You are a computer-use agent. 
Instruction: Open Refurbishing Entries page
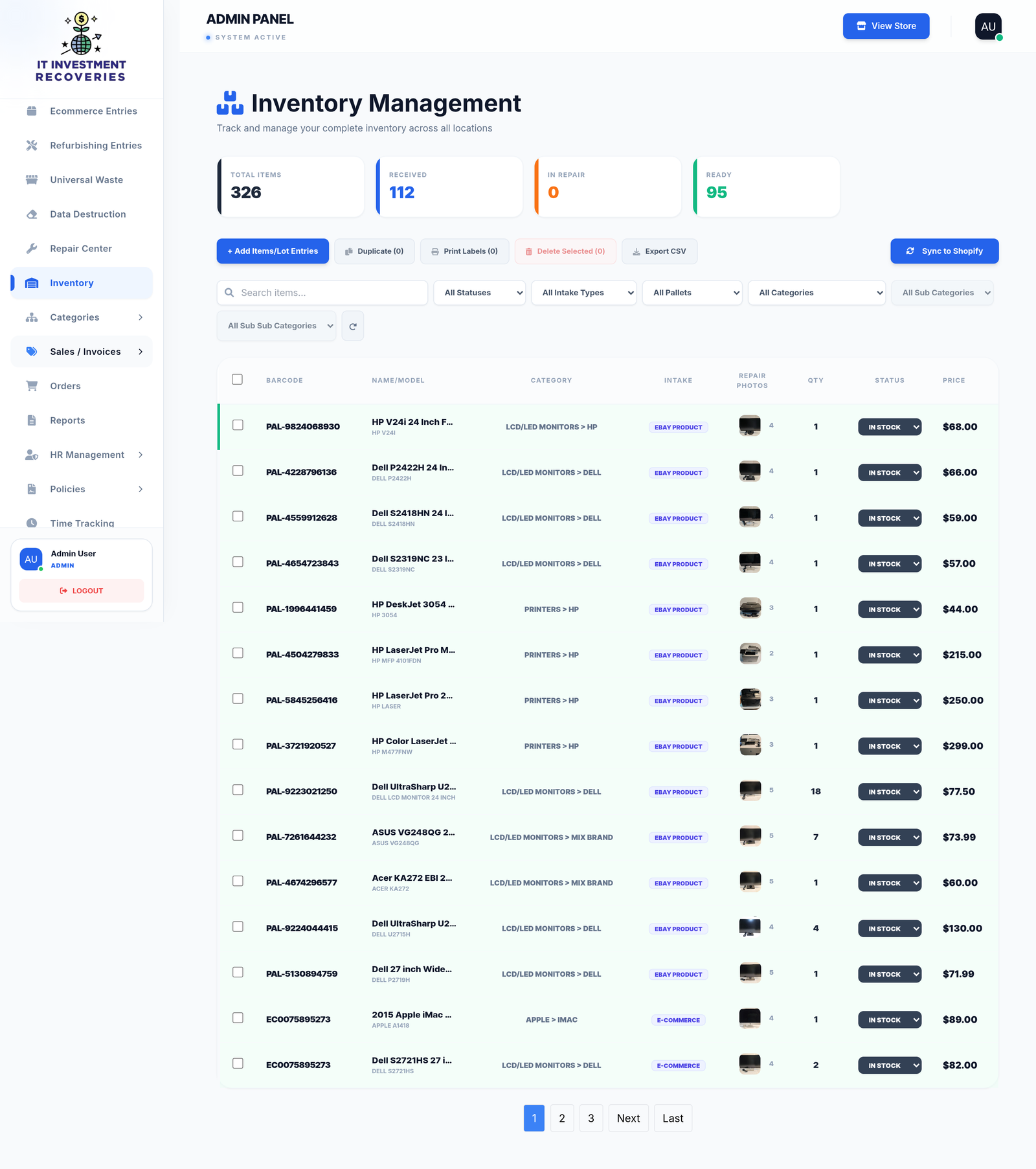tap(82, 146)
